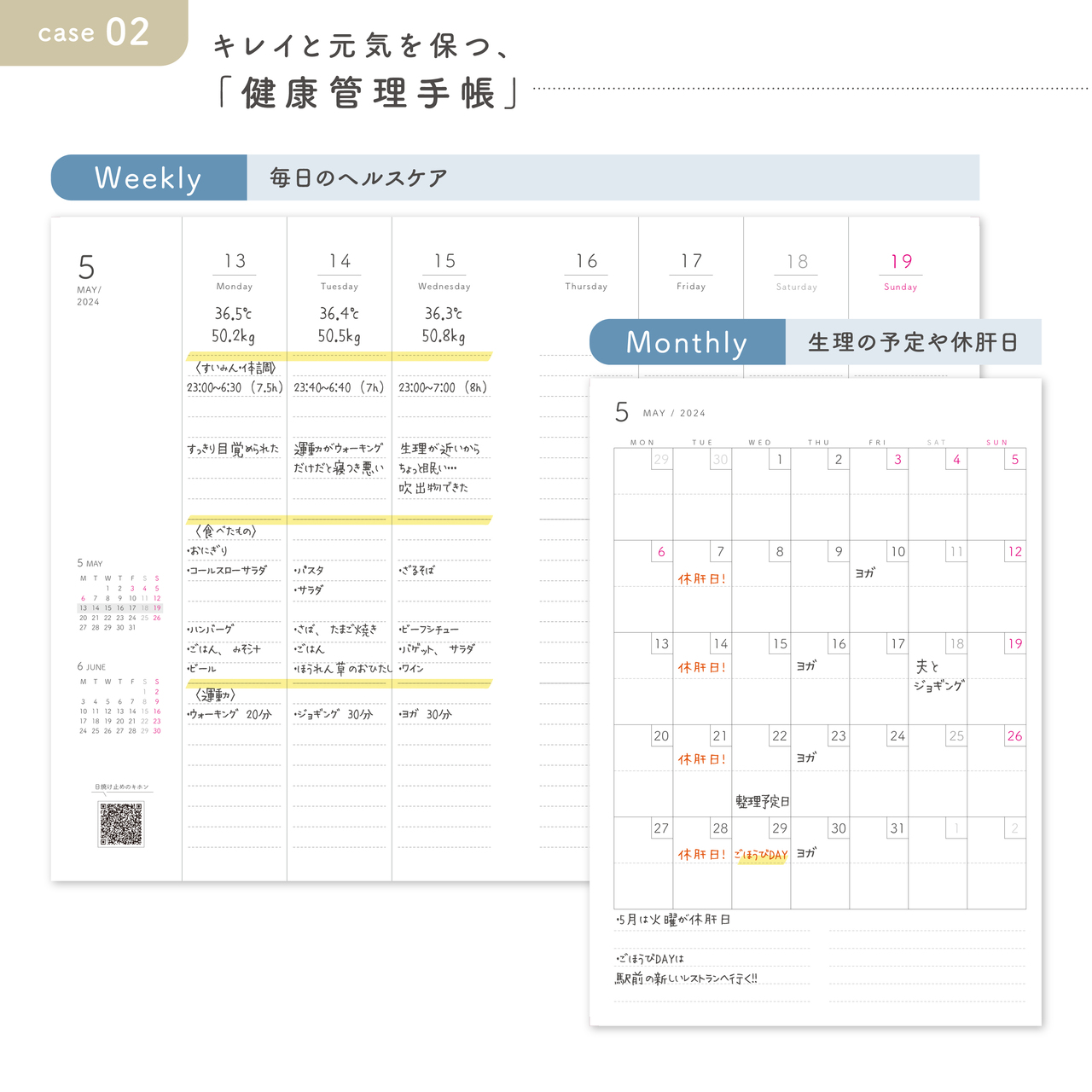Click the 5月は火曜が休肝日 memo line
The image size is (1092, 1092).
coord(673,920)
